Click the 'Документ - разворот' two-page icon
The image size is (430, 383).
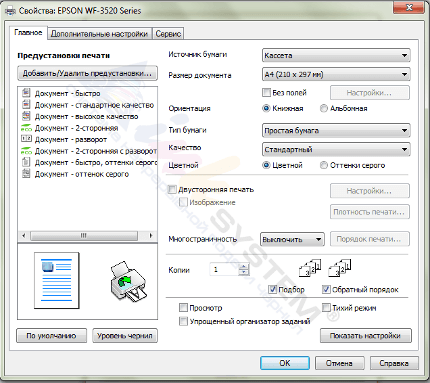click(x=26, y=139)
